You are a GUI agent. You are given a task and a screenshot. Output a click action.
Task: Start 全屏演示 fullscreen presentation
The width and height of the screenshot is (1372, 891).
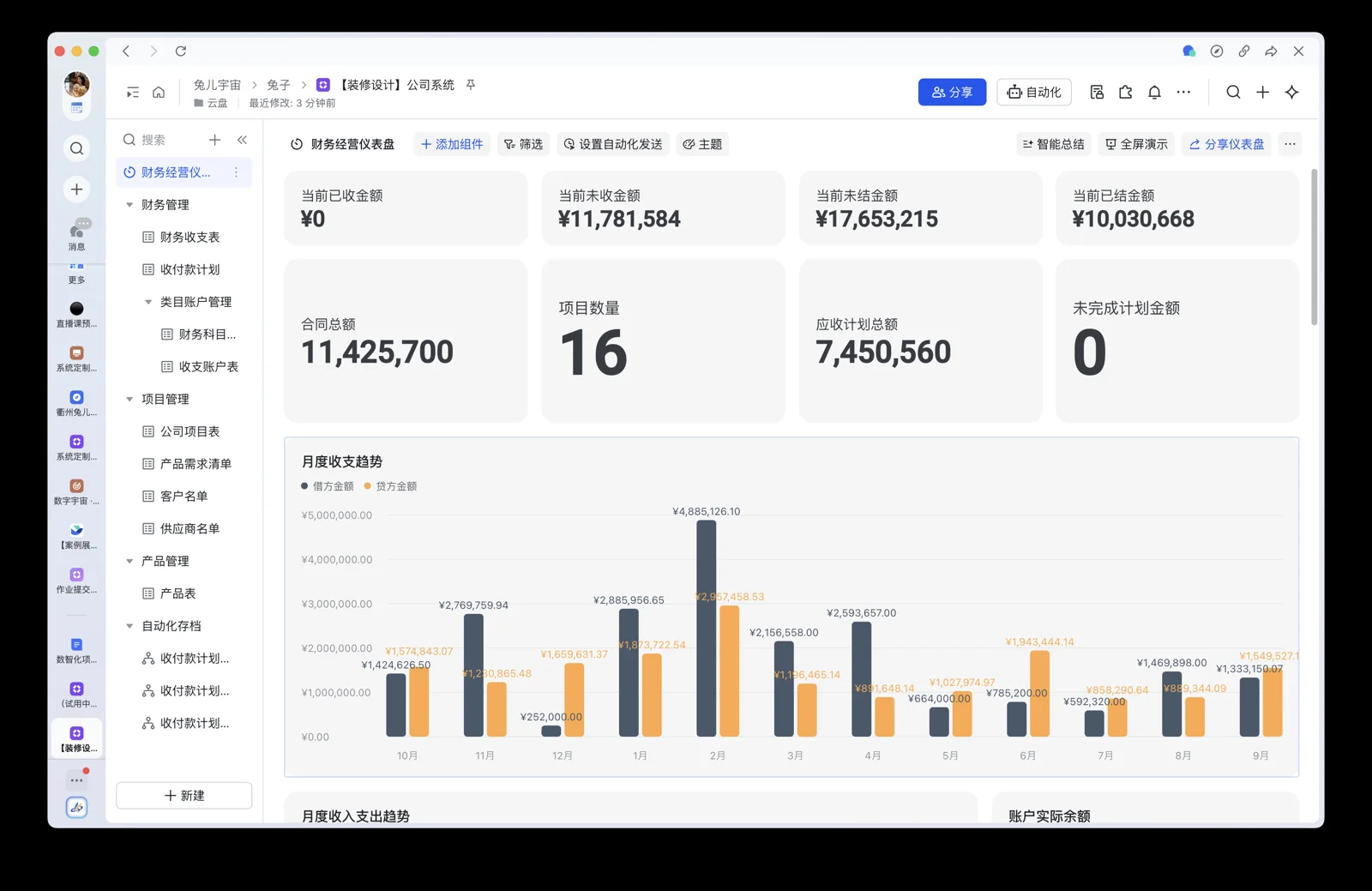pos(1136,144)
